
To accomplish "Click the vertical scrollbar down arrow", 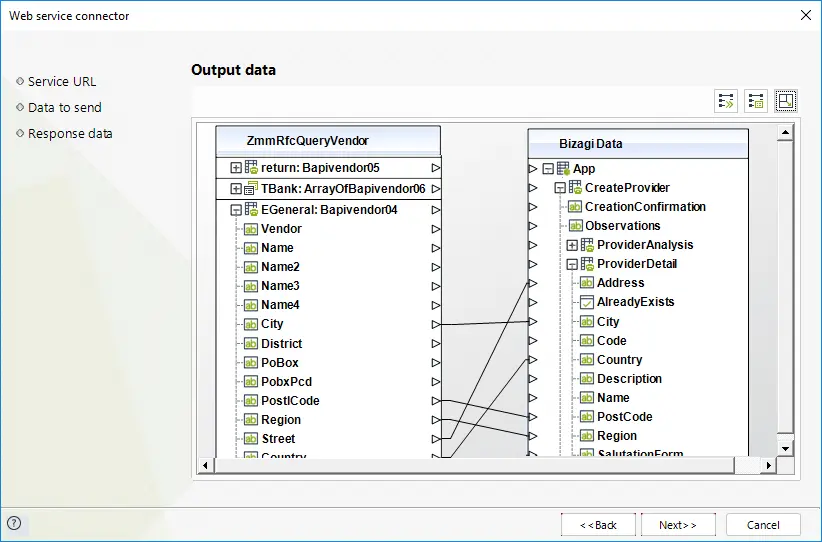I will 785,449.
